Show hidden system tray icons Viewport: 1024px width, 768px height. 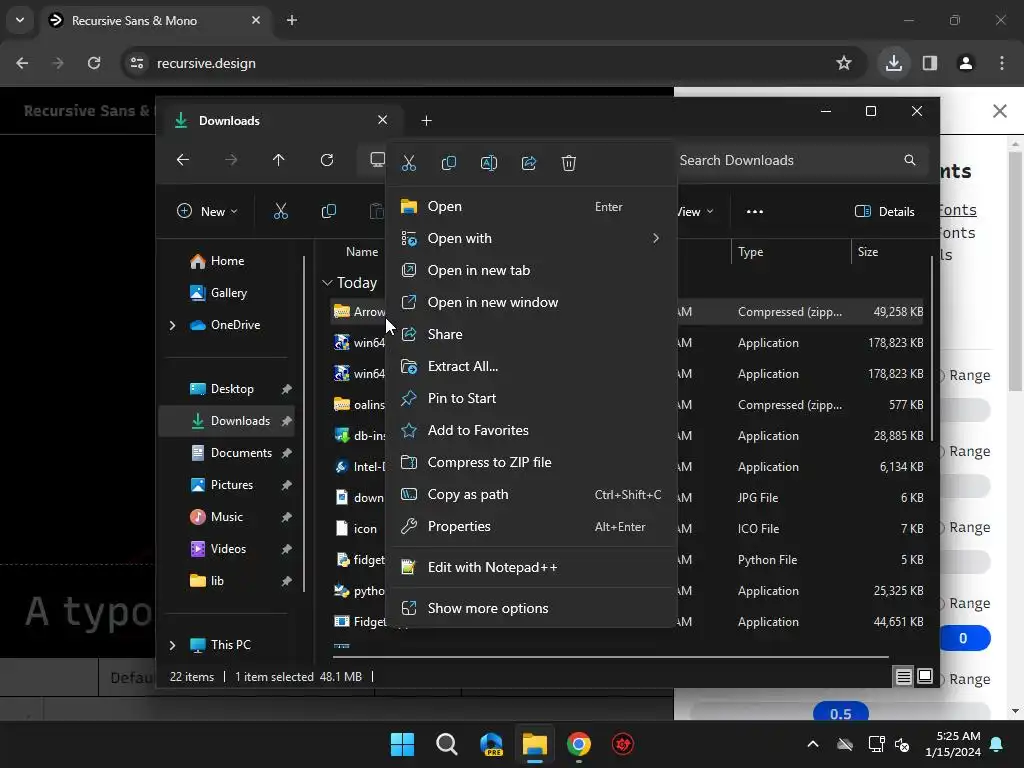pos(813,744)
